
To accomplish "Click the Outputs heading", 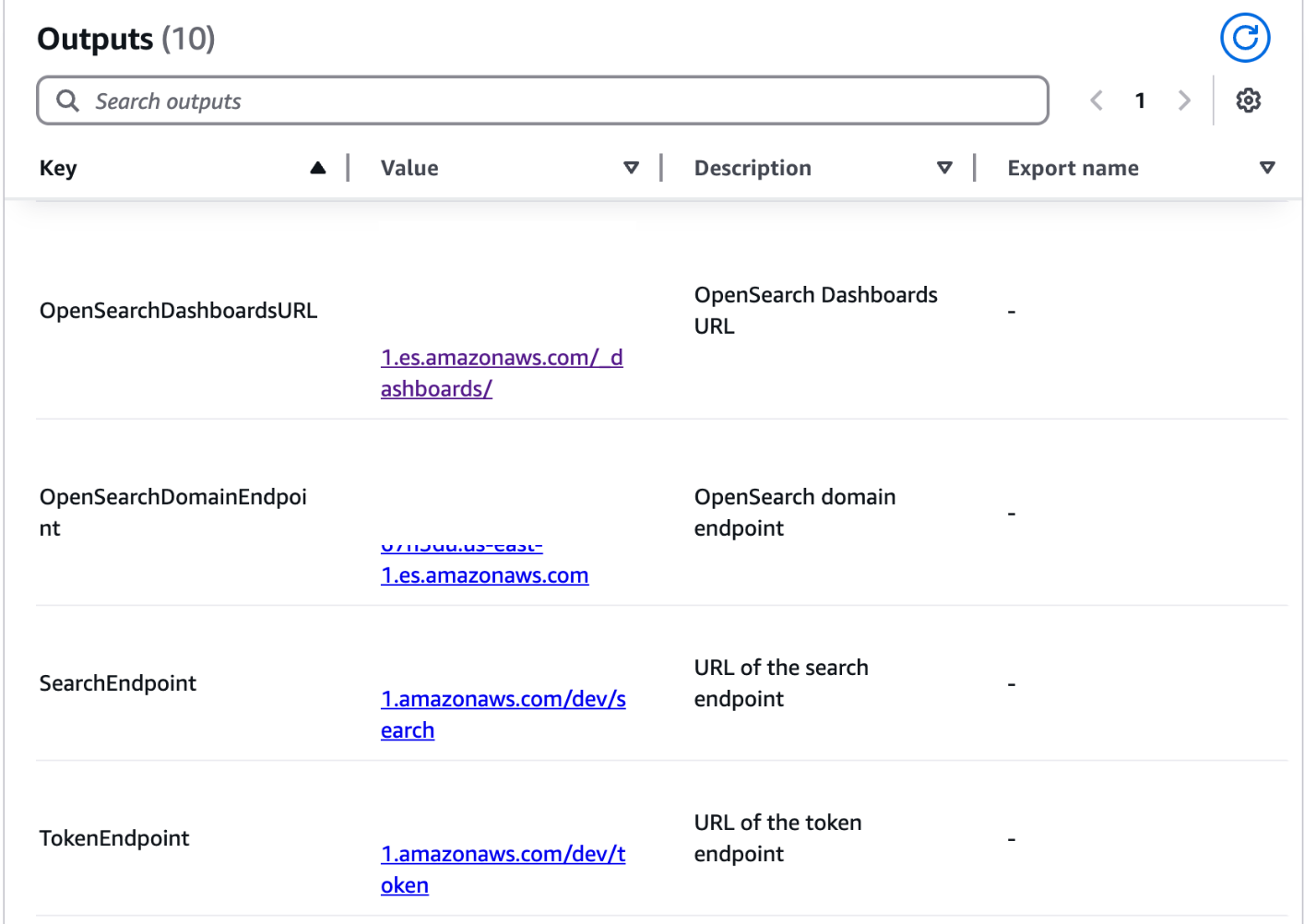I will point(95,38).
